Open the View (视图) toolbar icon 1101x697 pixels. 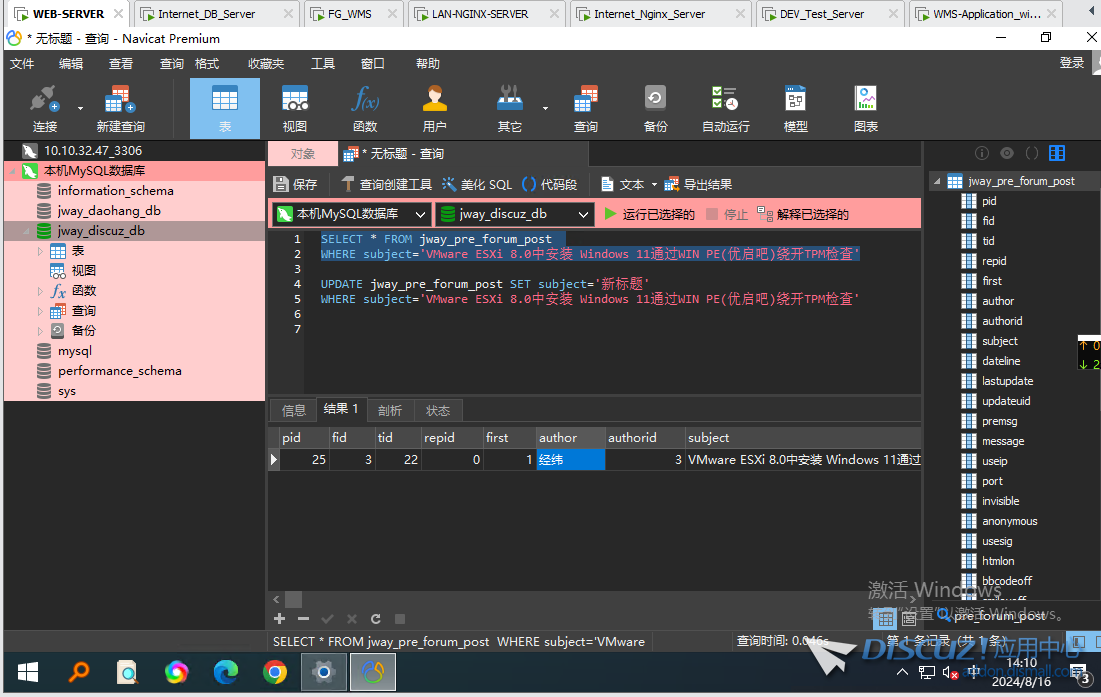pos(295,108)
